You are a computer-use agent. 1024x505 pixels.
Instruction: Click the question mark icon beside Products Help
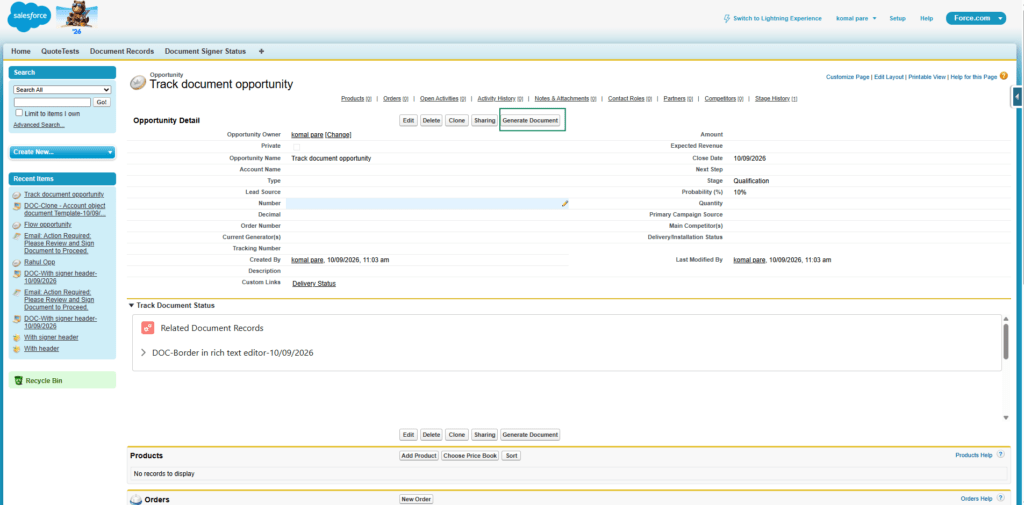1000,455
